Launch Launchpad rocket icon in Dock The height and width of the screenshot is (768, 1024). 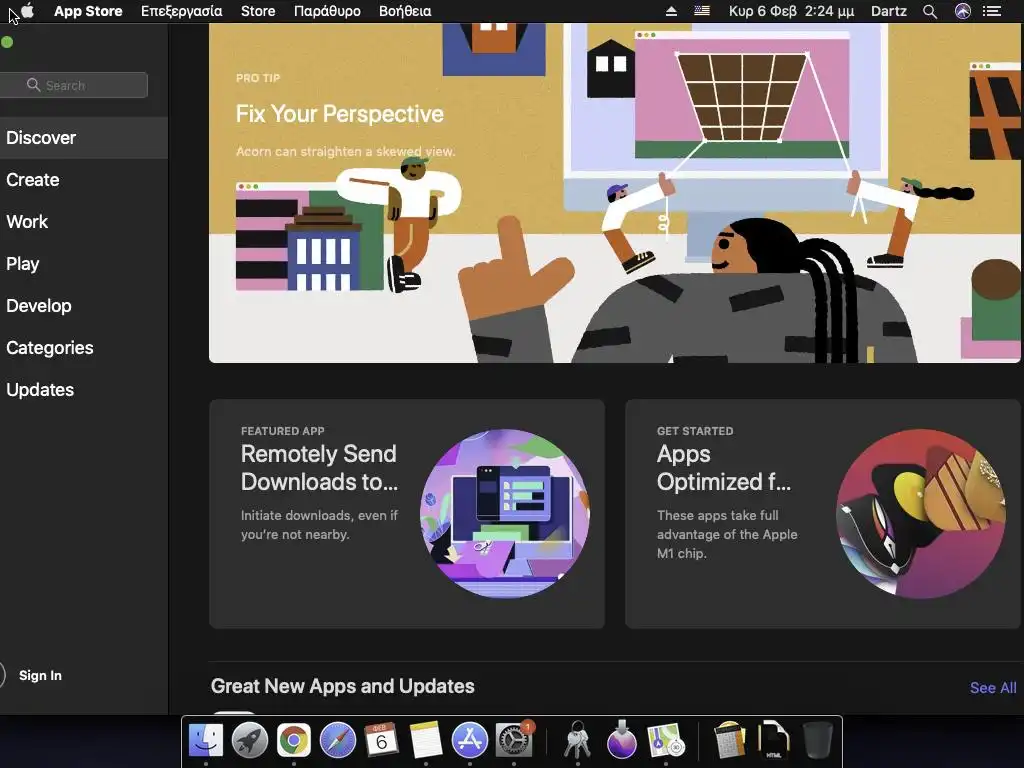[x=249, y=740]
